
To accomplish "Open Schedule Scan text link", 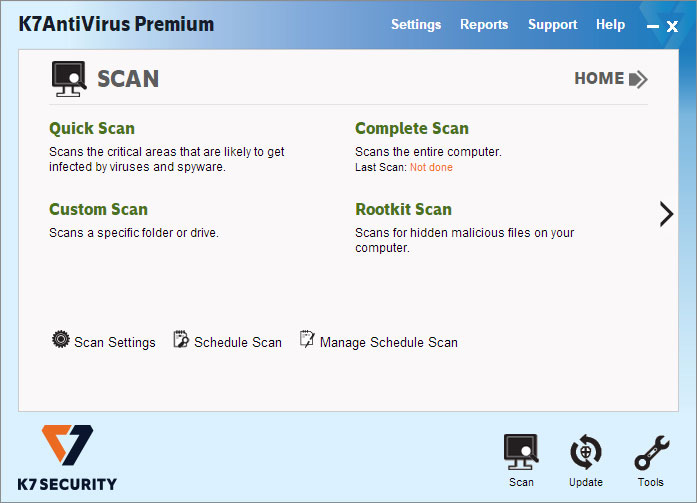I will tap(238, 342).
